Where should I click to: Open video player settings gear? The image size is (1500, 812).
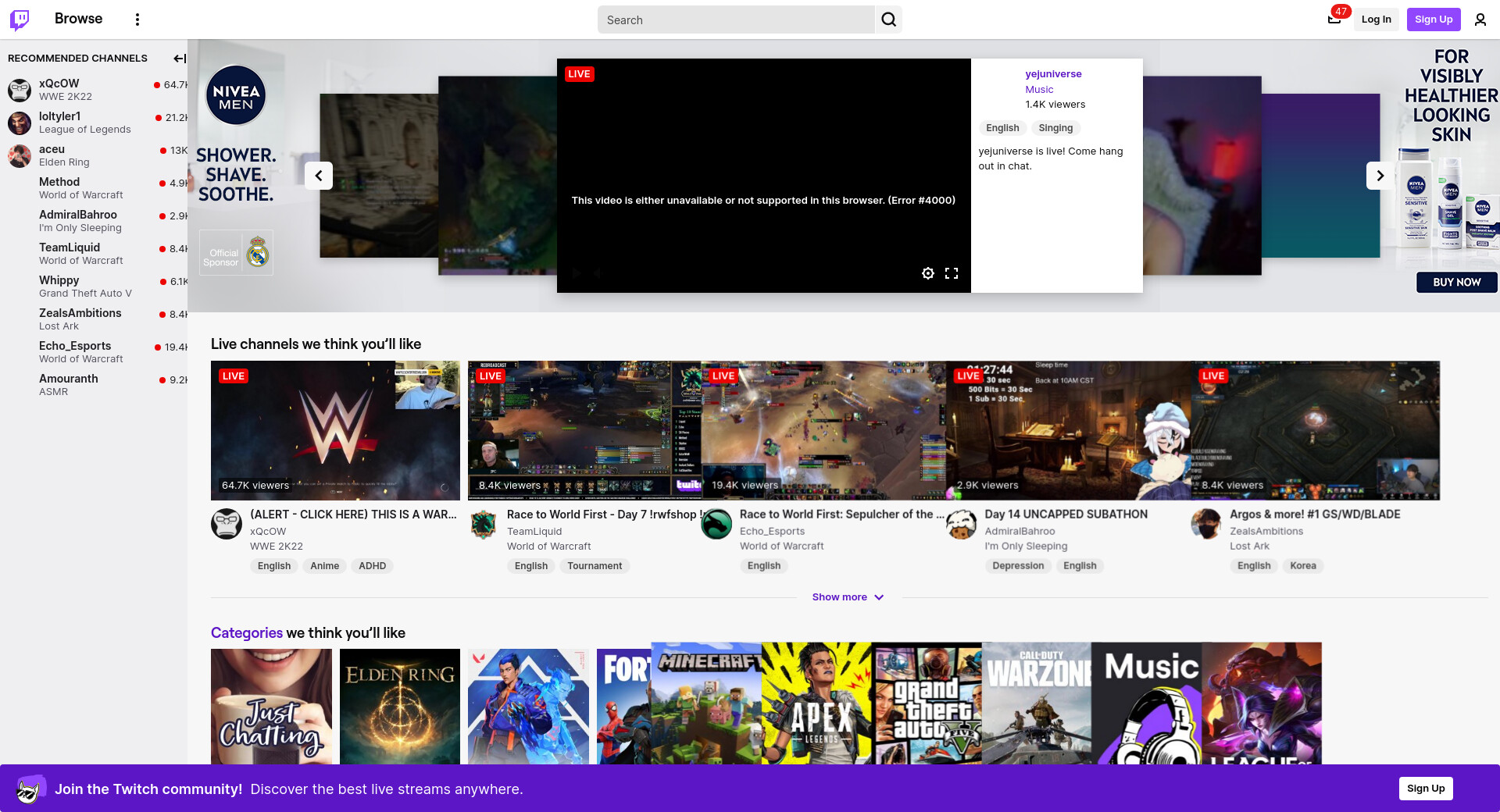927,273
